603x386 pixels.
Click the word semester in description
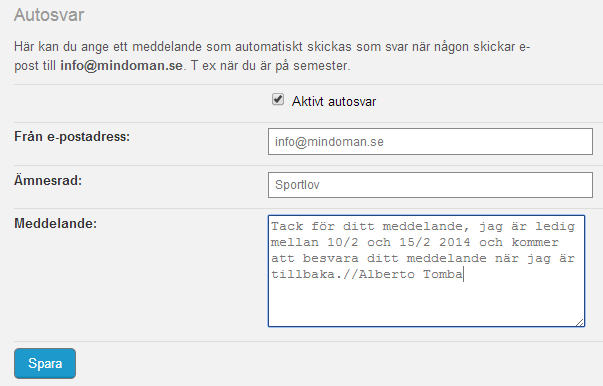pos(320,66)
